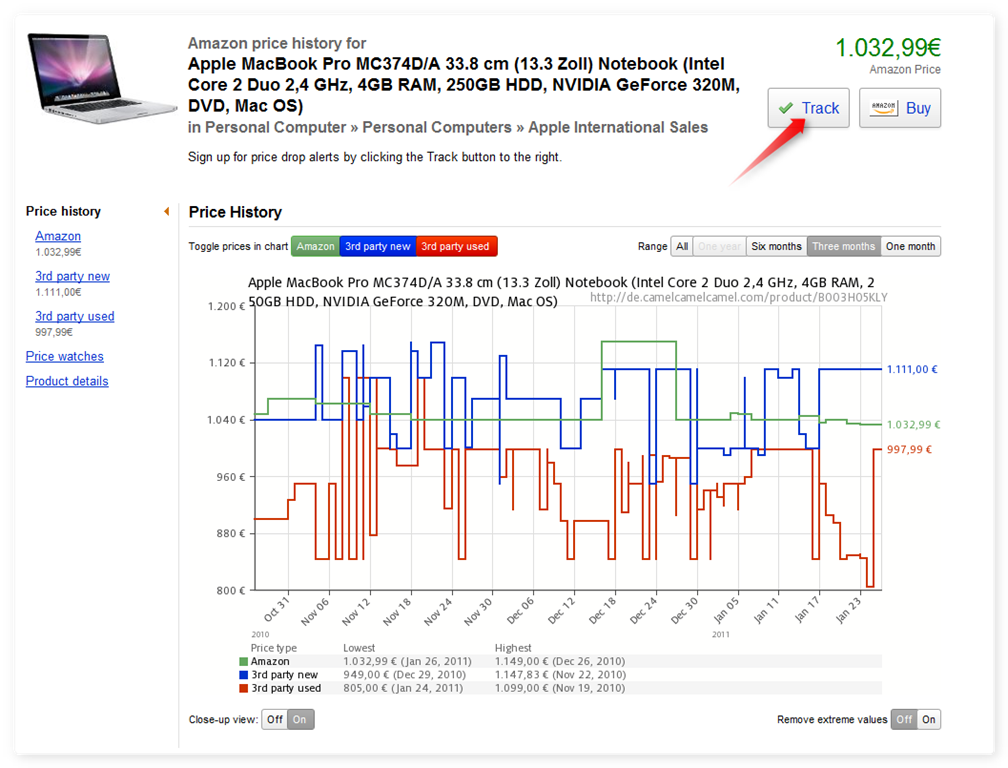The height and width of the screenshot is (768, 1008).
Task: Click sidebar price 1.111,00€ under 3rd party new
Action: [x=58, y=292]
